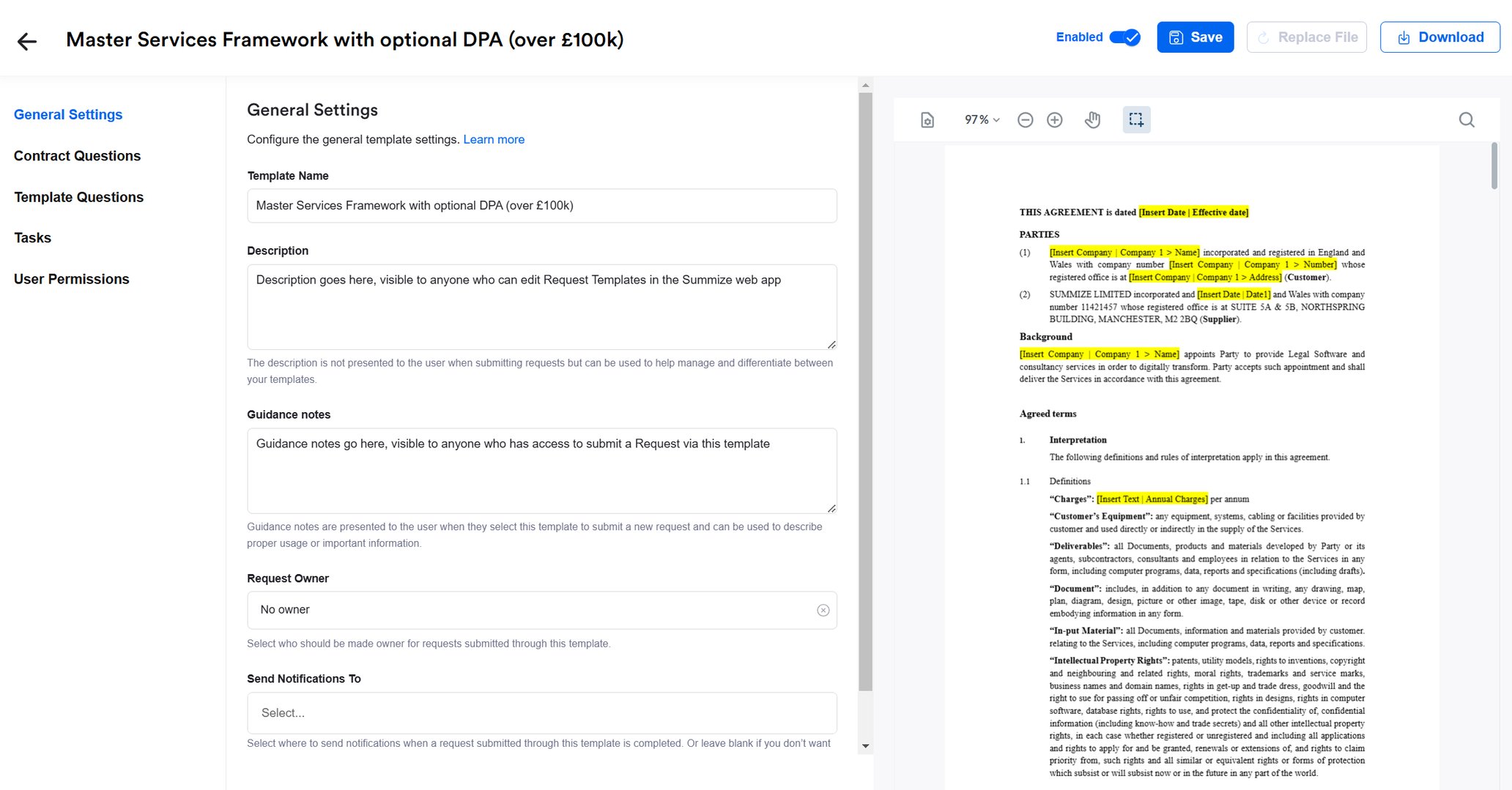
Task: Go to Contract Questions section
Action: pos(77,156)
